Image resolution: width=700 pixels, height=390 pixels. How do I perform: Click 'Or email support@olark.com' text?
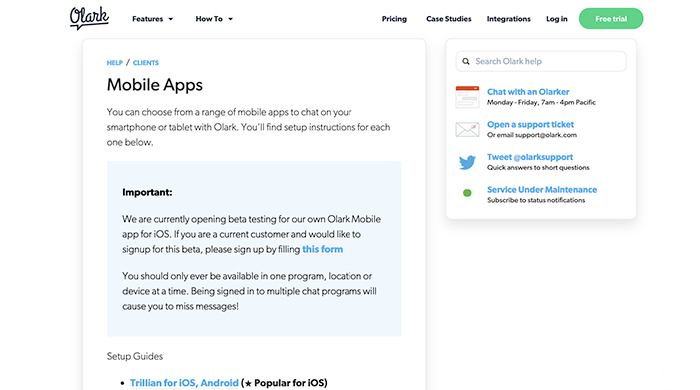(532, 135)
